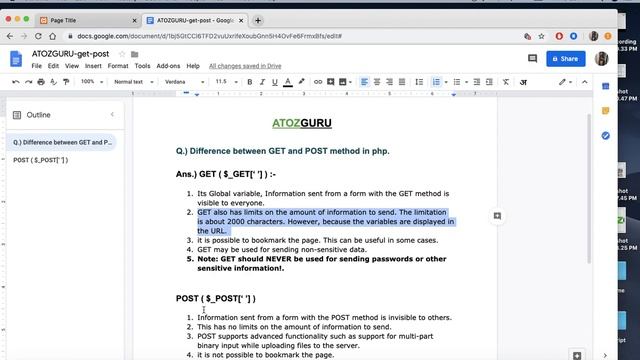The width and height of the screenshot is (640, 360).
Task: Click All changes saved in Drive link
Action: pyautogui.click(x=245, y=66)
